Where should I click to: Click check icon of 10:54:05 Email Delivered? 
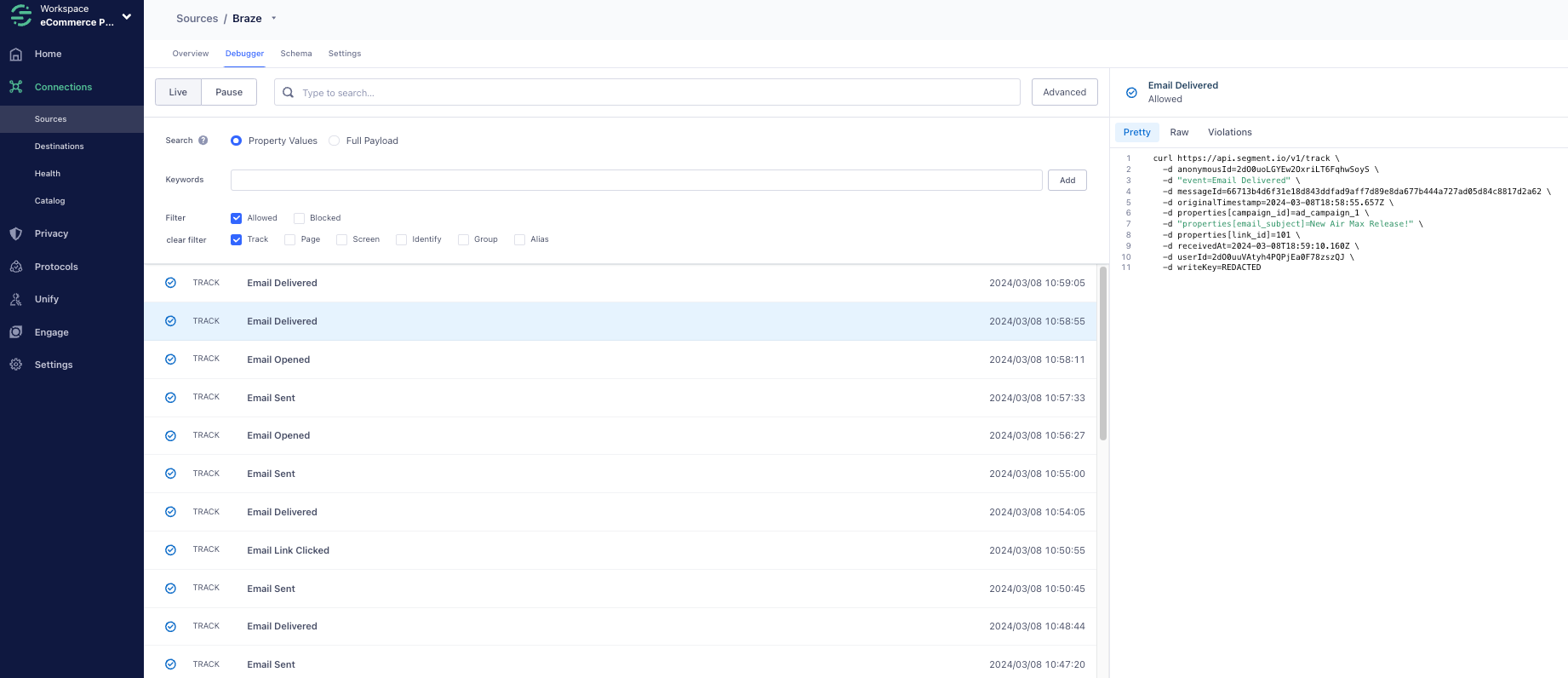[x=170, y=512]
